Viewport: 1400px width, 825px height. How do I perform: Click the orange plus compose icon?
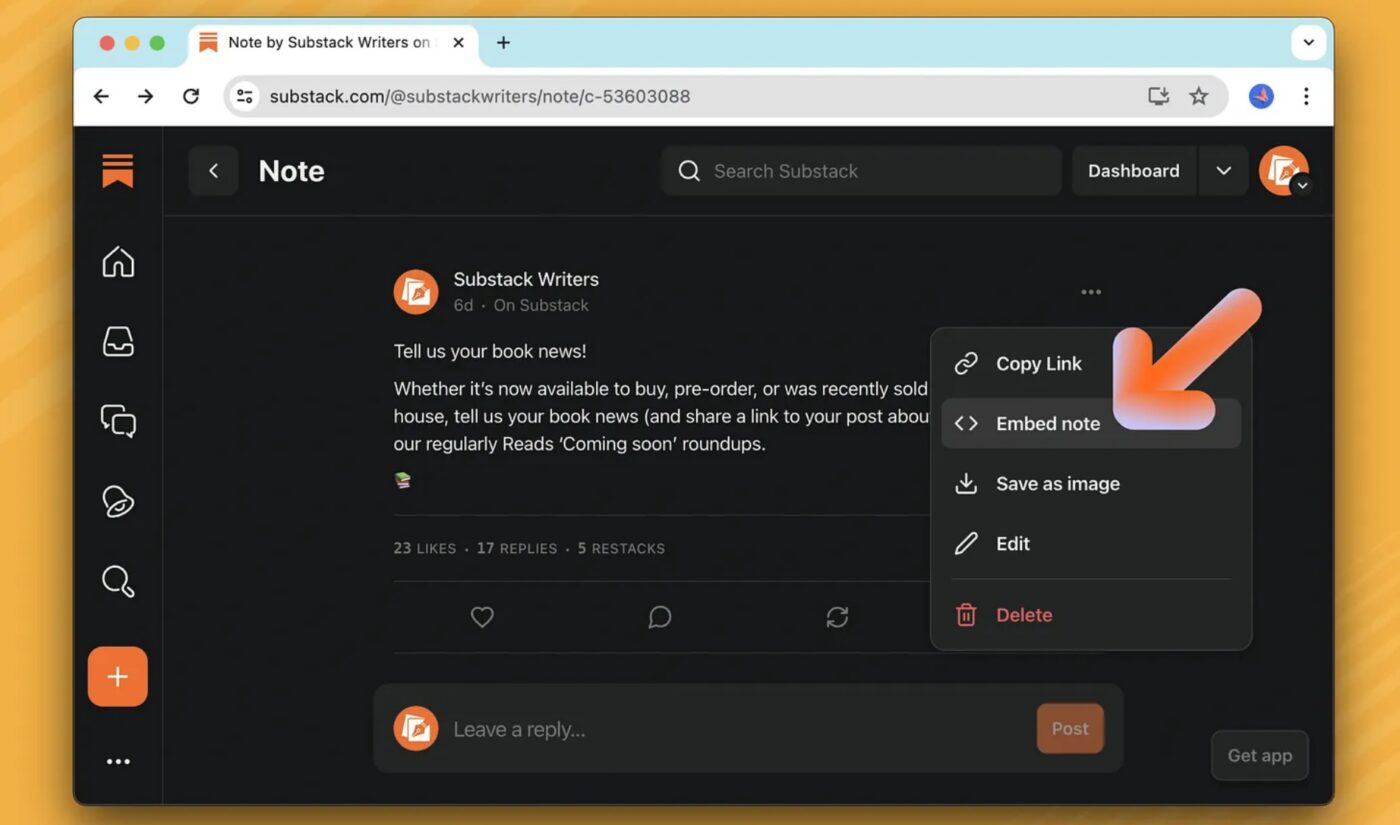(117, 676)
